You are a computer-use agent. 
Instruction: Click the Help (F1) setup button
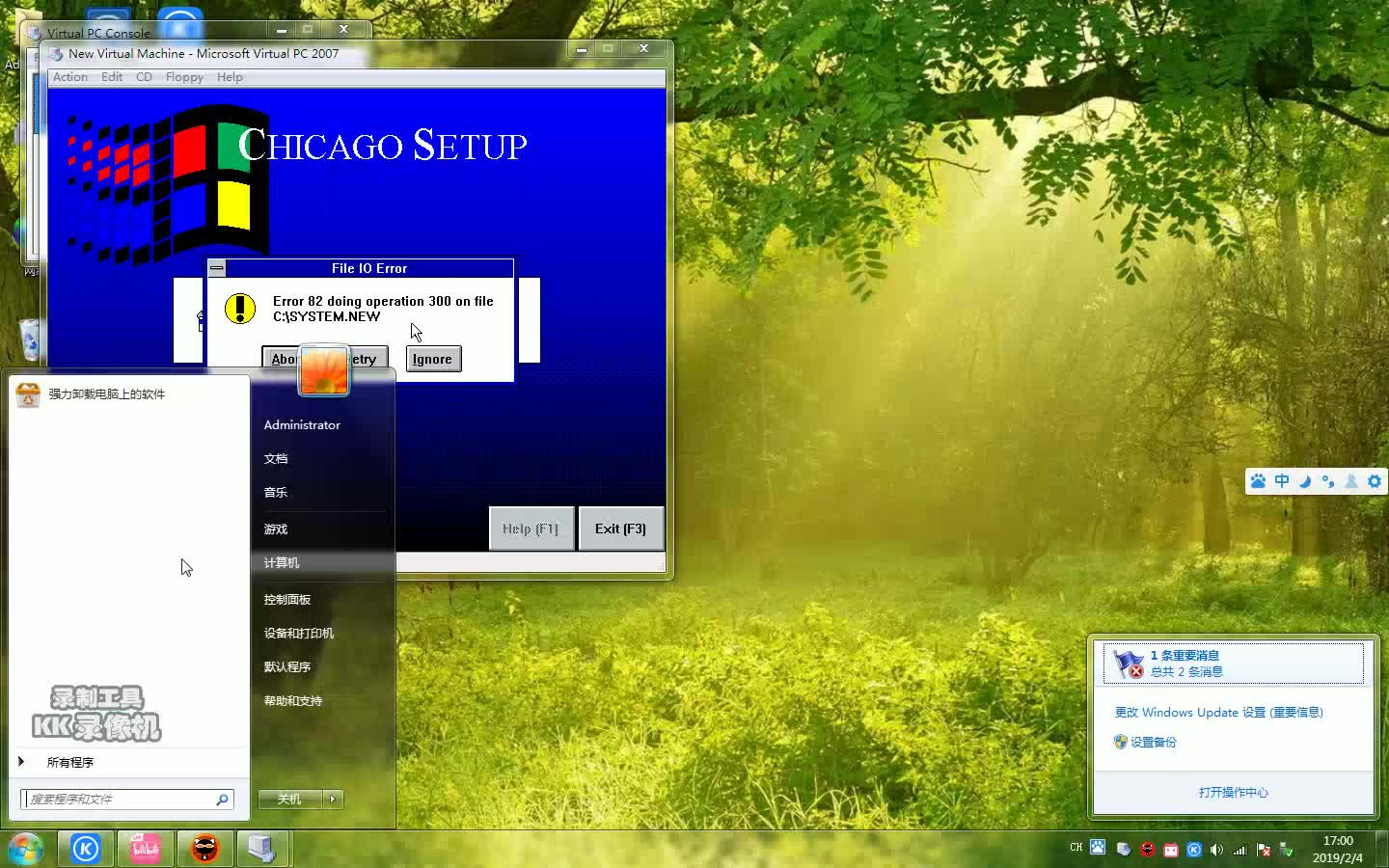(531, 529)
